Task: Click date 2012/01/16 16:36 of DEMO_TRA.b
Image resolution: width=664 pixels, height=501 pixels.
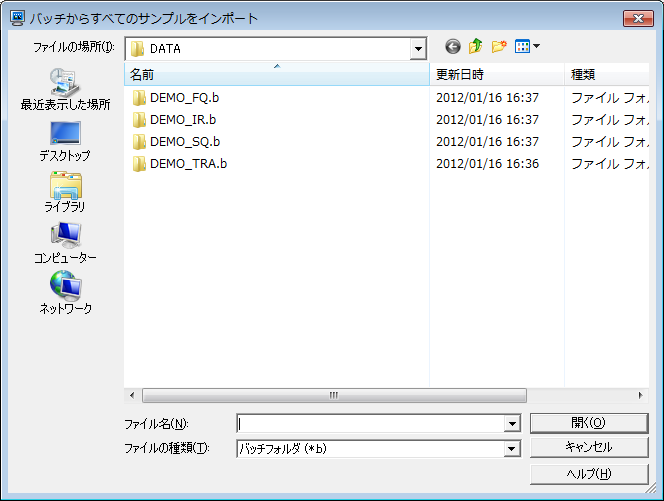Action: coord(487,164)
